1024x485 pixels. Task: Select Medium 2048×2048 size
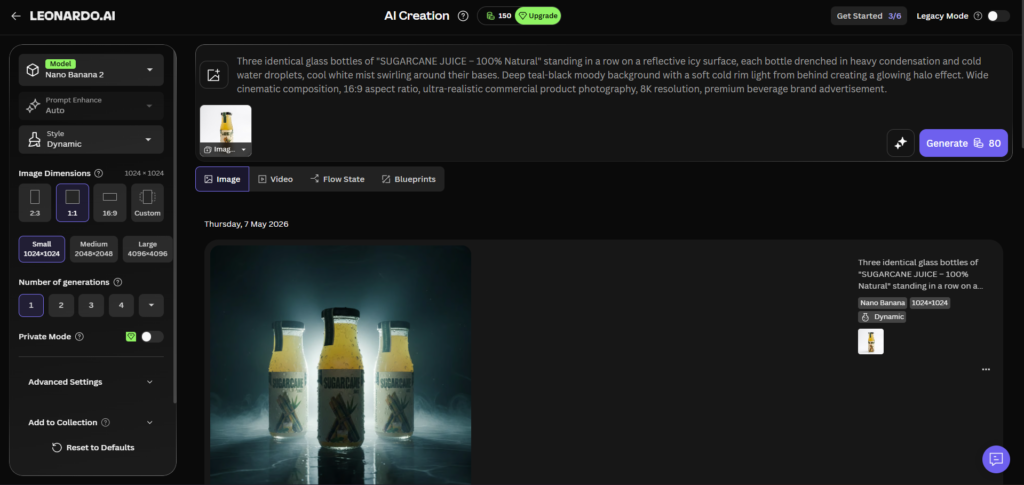(94, 249)
